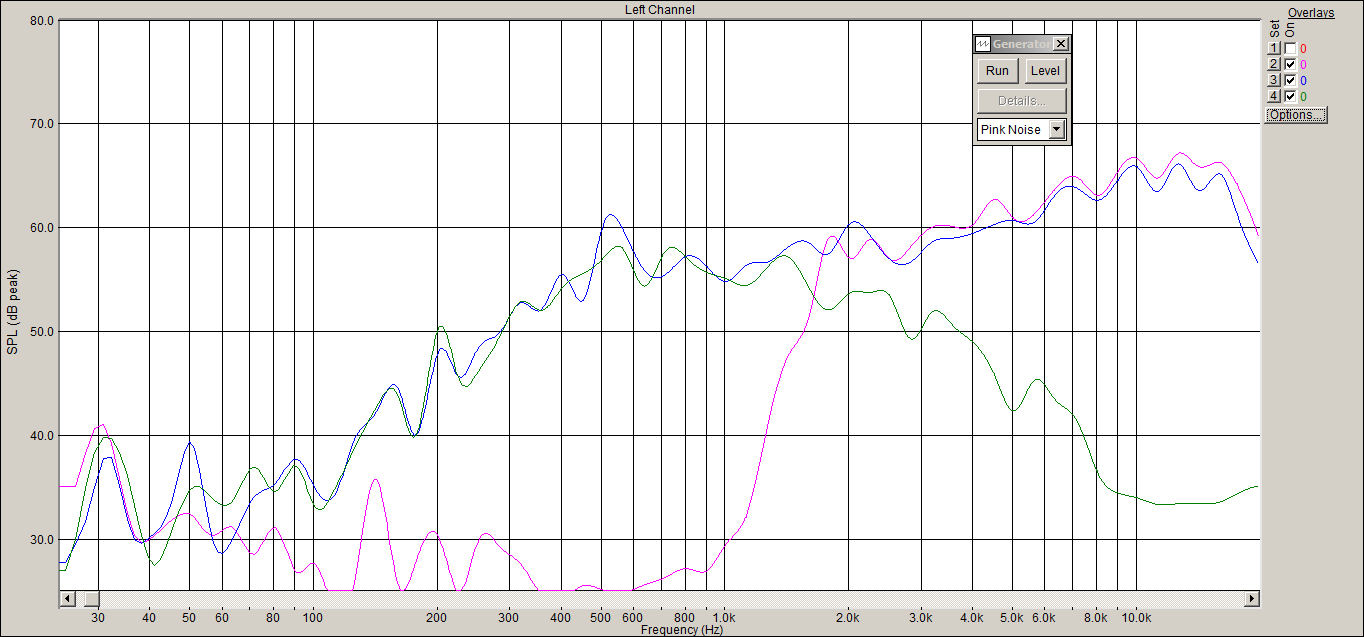Click the Frequency (Hz) axis label
This screenshot has height=637, width=1364.
tap(682, 630)
